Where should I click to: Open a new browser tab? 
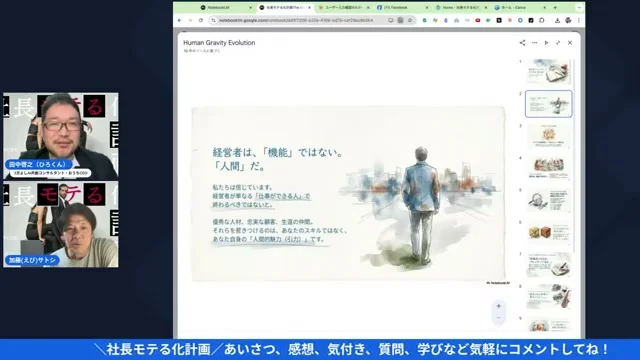click(555, 7)
